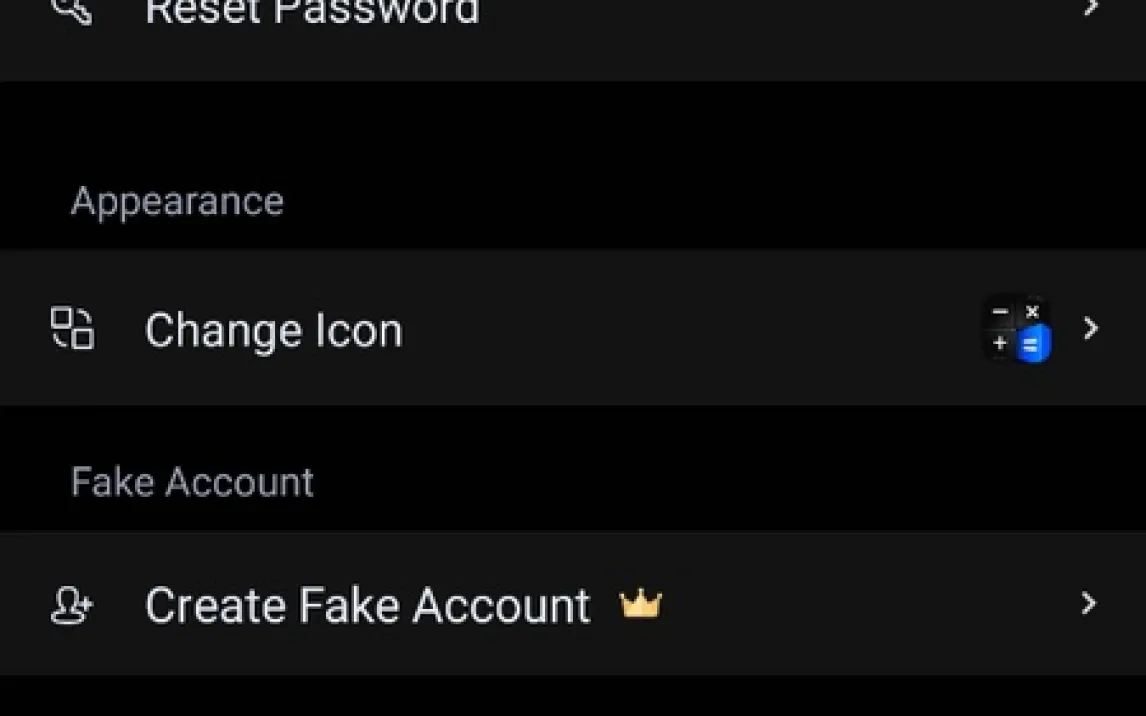Open the Reset Password option

pyautogui.click(x=312, y=12)
